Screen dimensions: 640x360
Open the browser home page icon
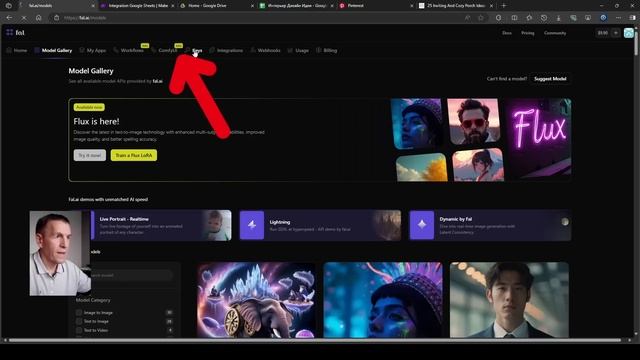click(39, 18)
